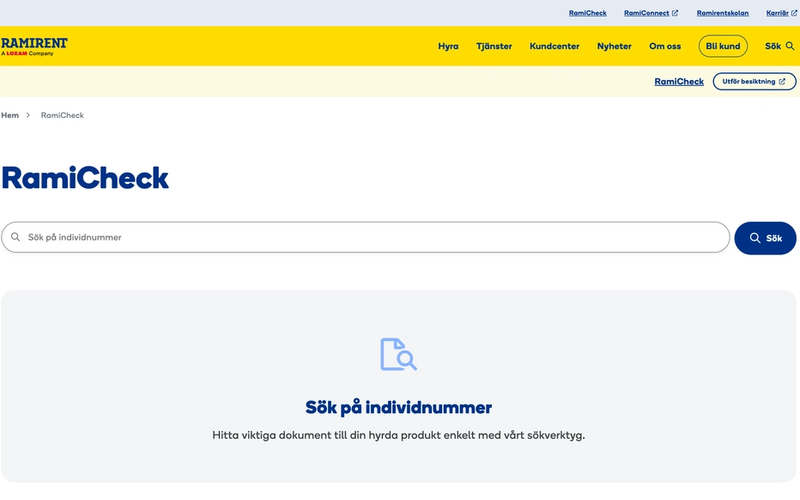Open the RamiConnect external link
800x500 pixels.
tap(651, 13)
